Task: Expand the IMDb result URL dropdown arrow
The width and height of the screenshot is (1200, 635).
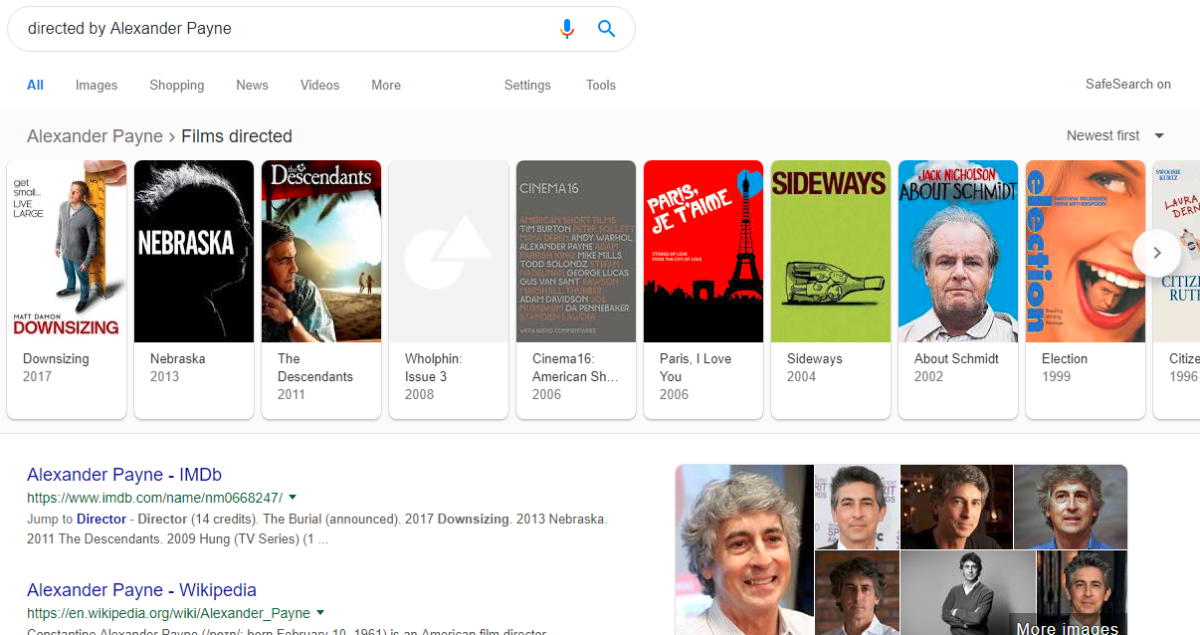Action: pos(293,497)
